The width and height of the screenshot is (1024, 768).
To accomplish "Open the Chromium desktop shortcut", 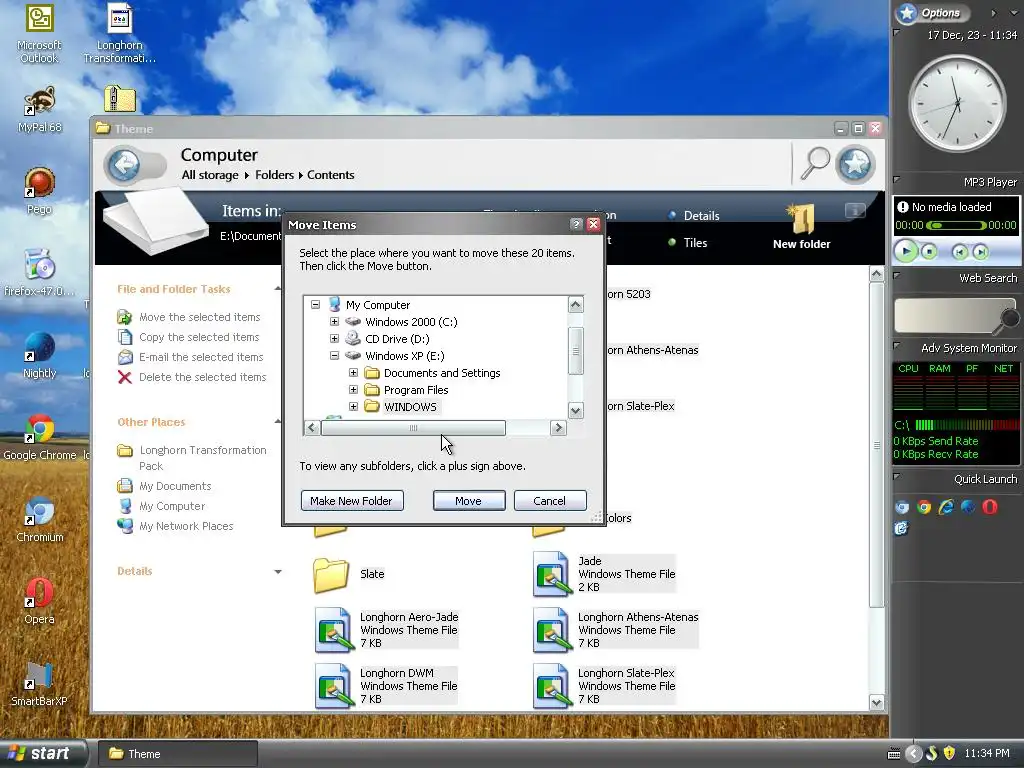I will [x=39, y=520].
